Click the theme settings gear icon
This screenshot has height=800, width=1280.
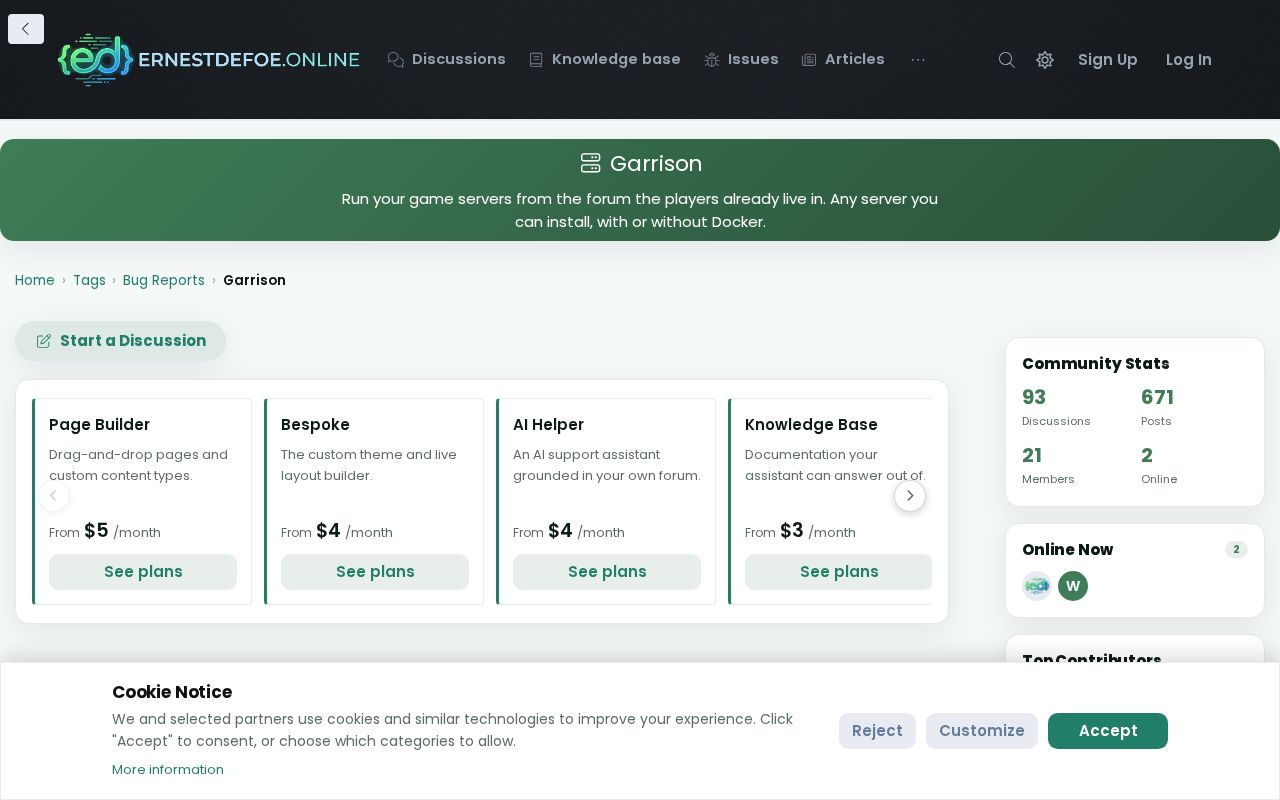1045,60
